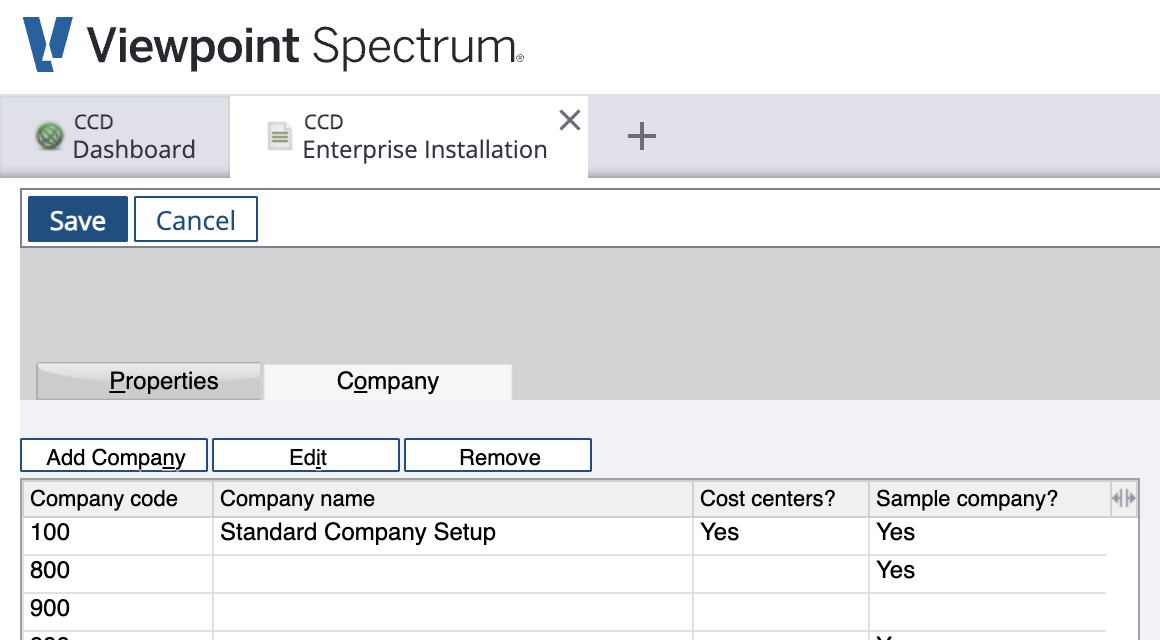This screenshot has height=640, width=1160.
Task: Click the Viewpoint Spectrum logo
Action: click(x=272, y=44)
